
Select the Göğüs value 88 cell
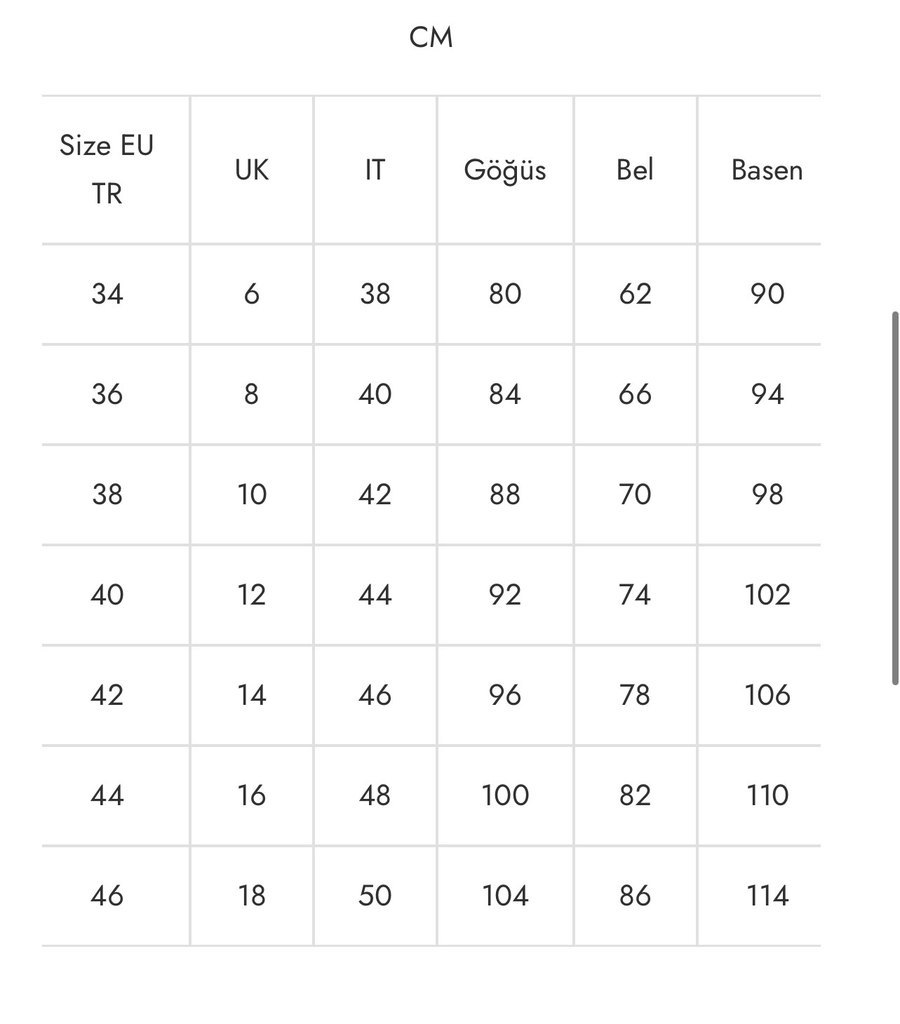click(505, 494)
